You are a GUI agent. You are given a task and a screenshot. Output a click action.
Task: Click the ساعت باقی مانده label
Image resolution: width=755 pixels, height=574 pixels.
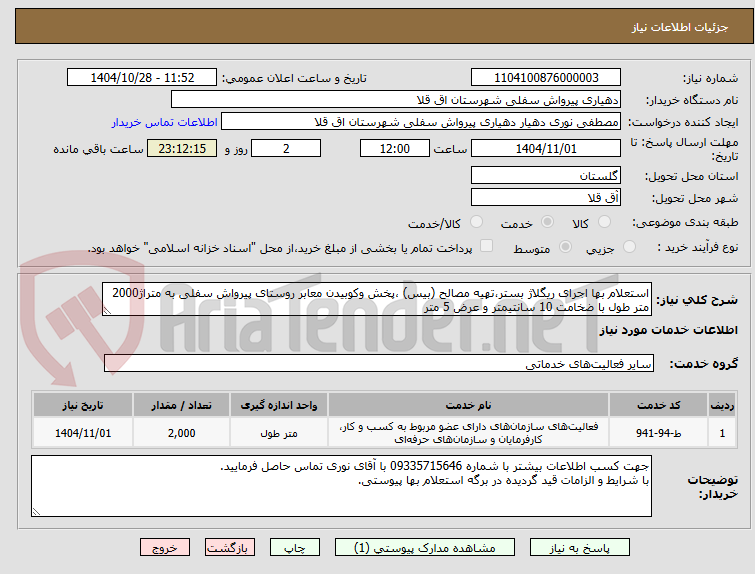[x=98, y=149]
